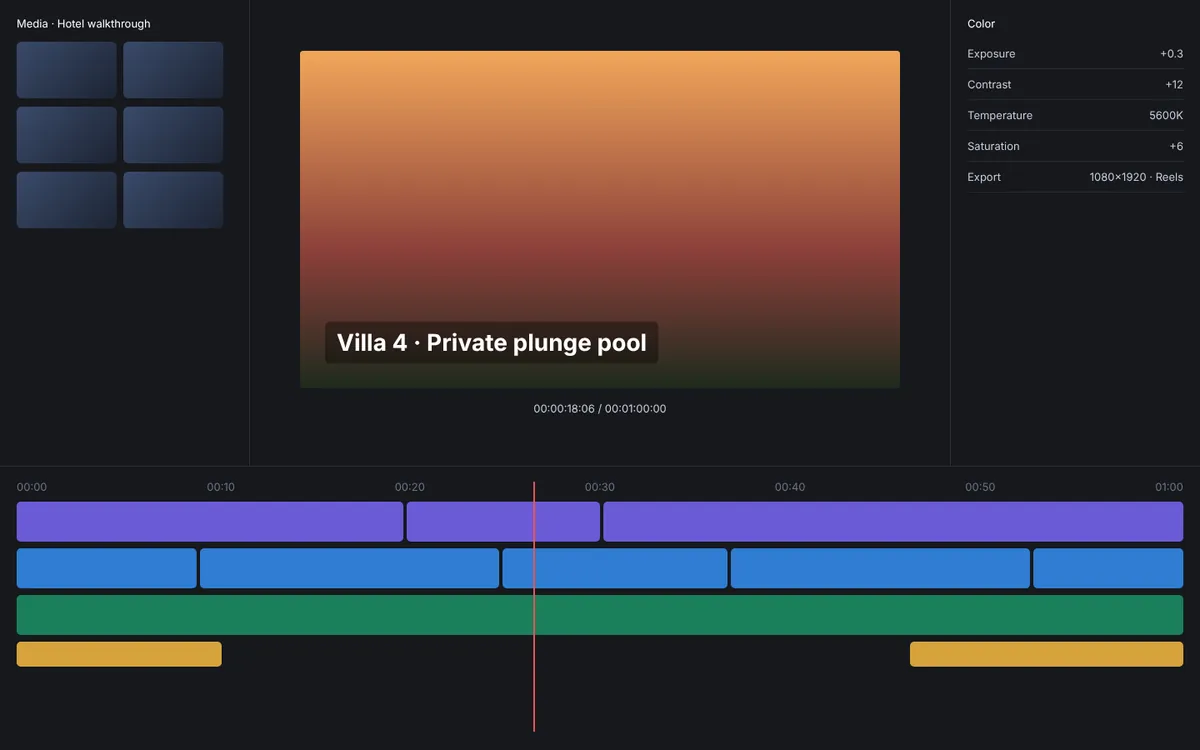The height and width of the screenshot is (750, 1200).
Task: Jump to 00:30 on the timeline ruler
Action: pos(600,487)
